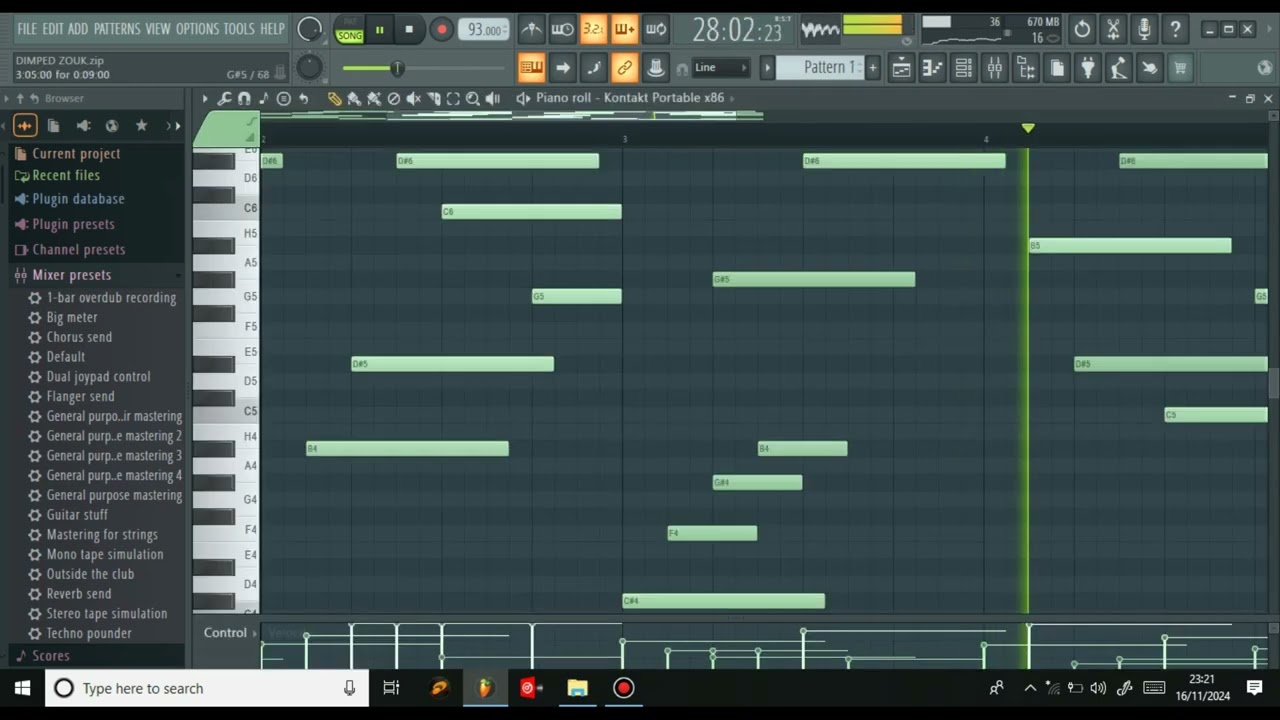1280x720 pixels.
Task: Select the Paint brush tool in piano roll
Action: (354, 98)
